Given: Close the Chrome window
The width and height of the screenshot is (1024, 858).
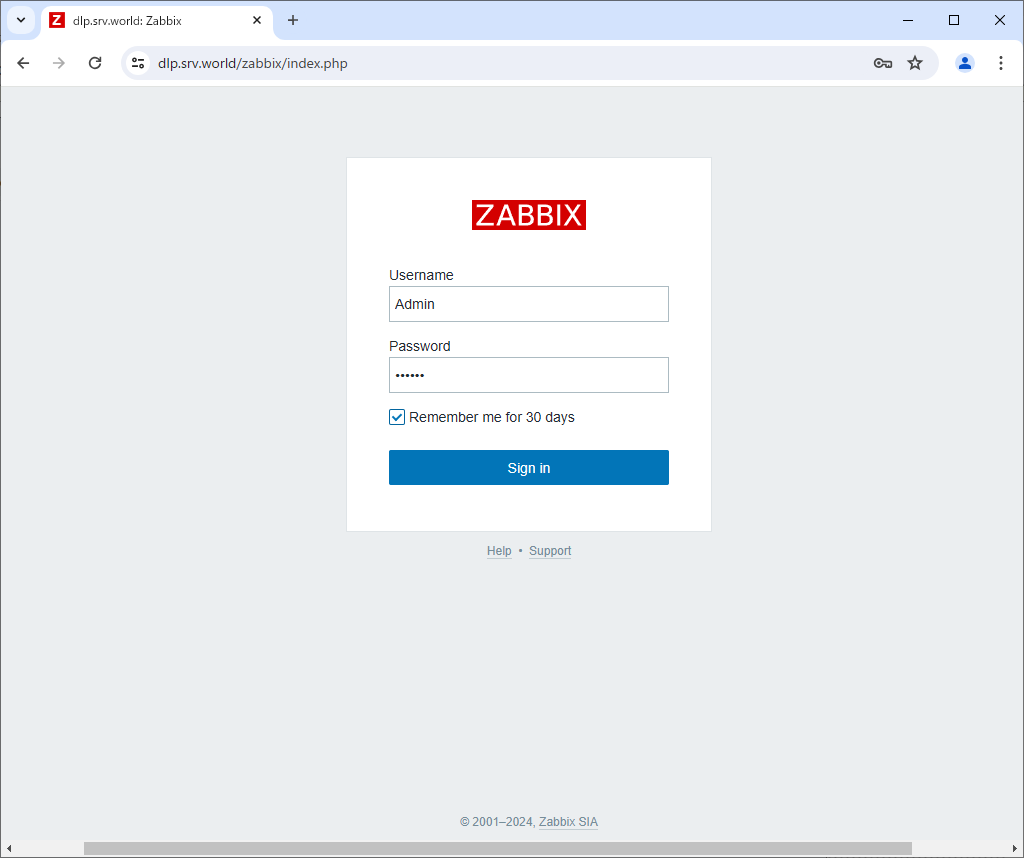Looking at the screenshot, I should 1000,20.
